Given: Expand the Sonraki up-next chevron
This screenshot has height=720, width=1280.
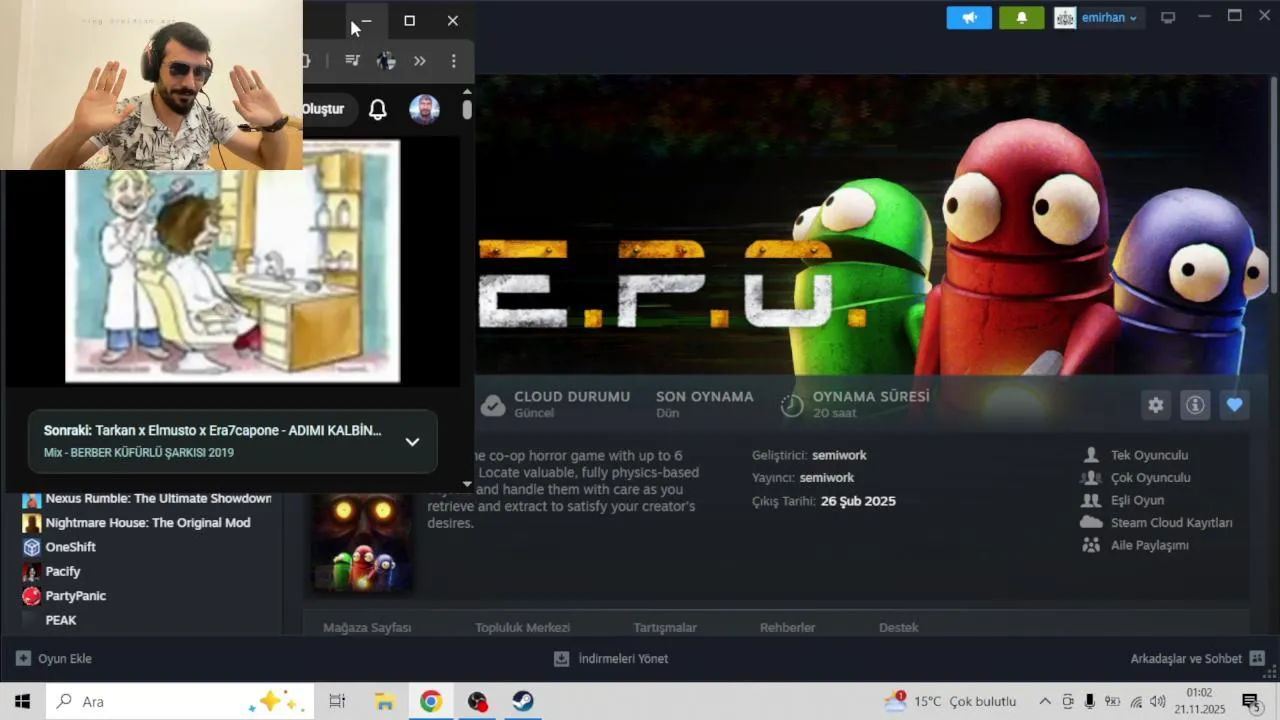Looking at the screenshot, I should [412, 442].
